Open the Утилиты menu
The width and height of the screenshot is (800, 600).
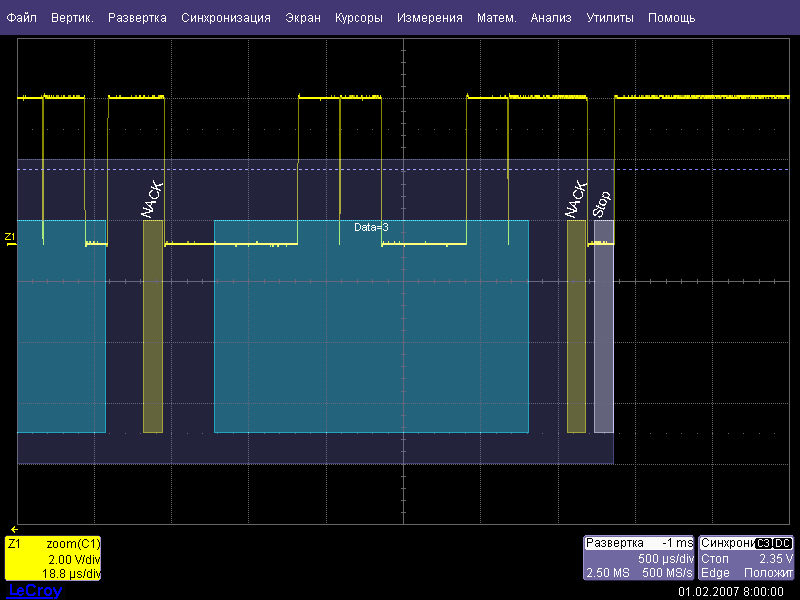[609, 18]
